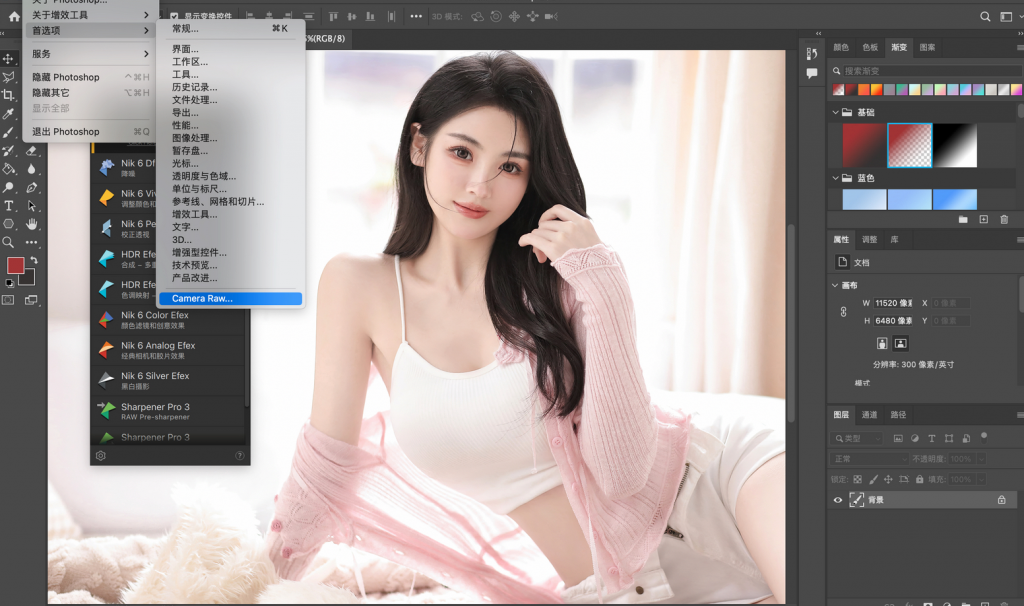Select the Crop tool
The image size is (1024, 606).
(x=9, y=95)
